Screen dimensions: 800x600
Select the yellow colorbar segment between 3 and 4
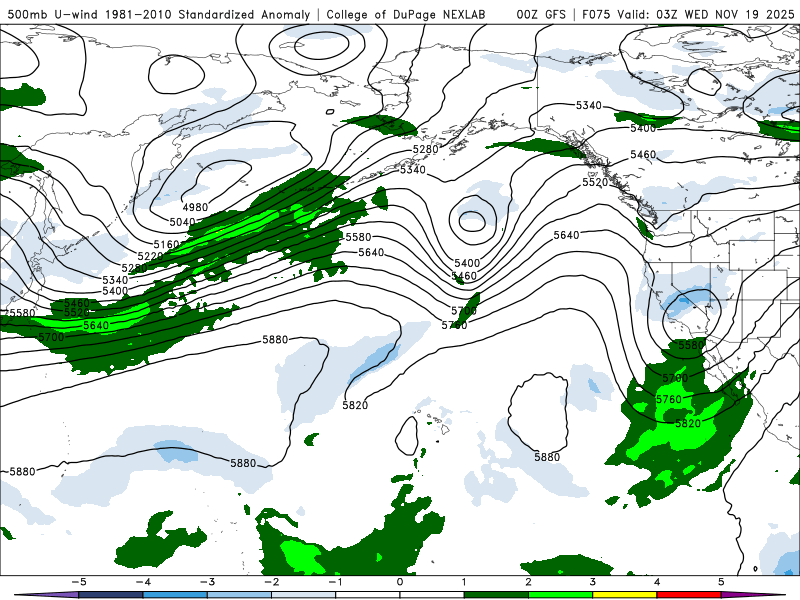point(625,595)
